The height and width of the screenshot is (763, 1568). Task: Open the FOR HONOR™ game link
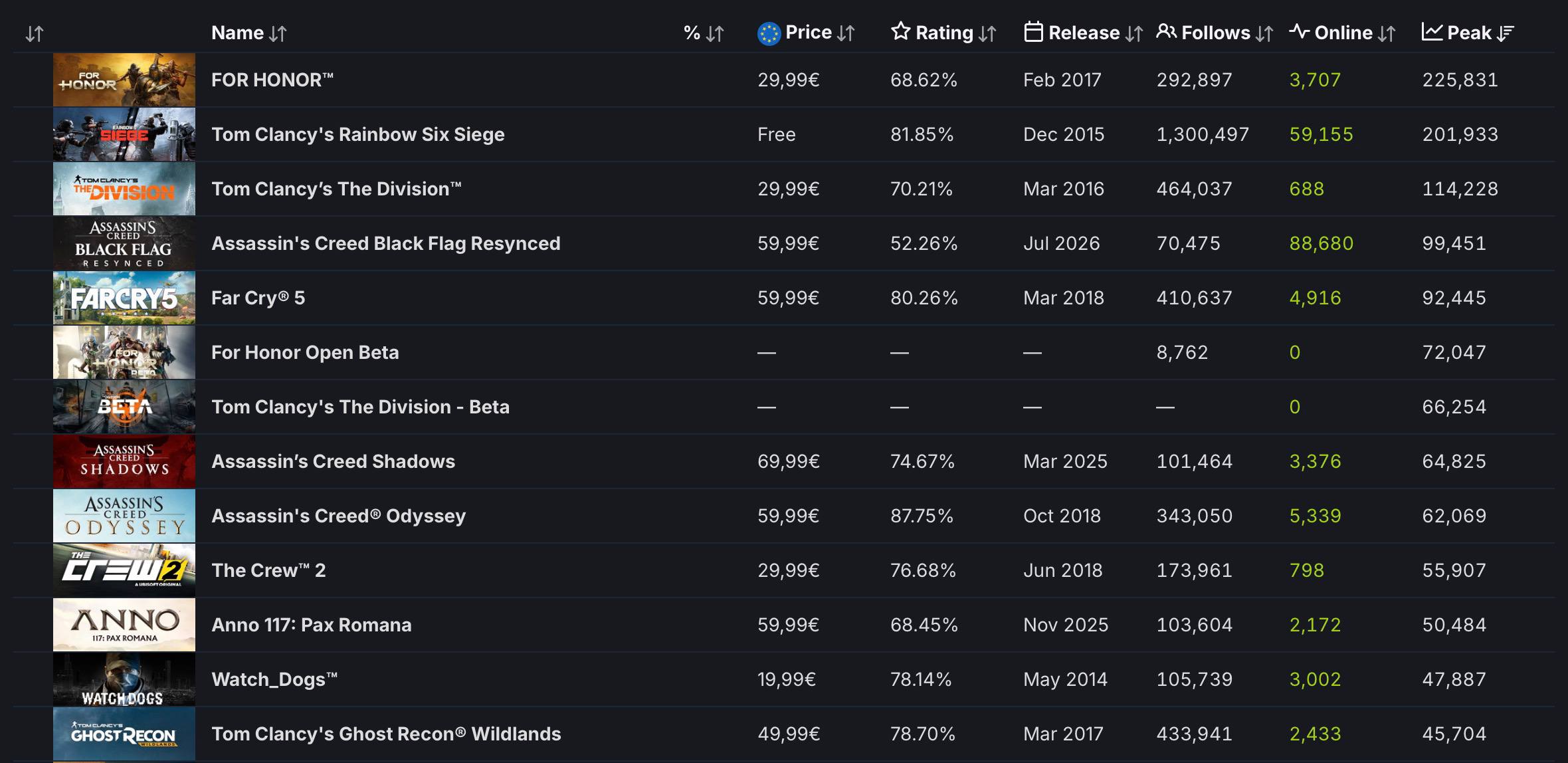[272, 80]
